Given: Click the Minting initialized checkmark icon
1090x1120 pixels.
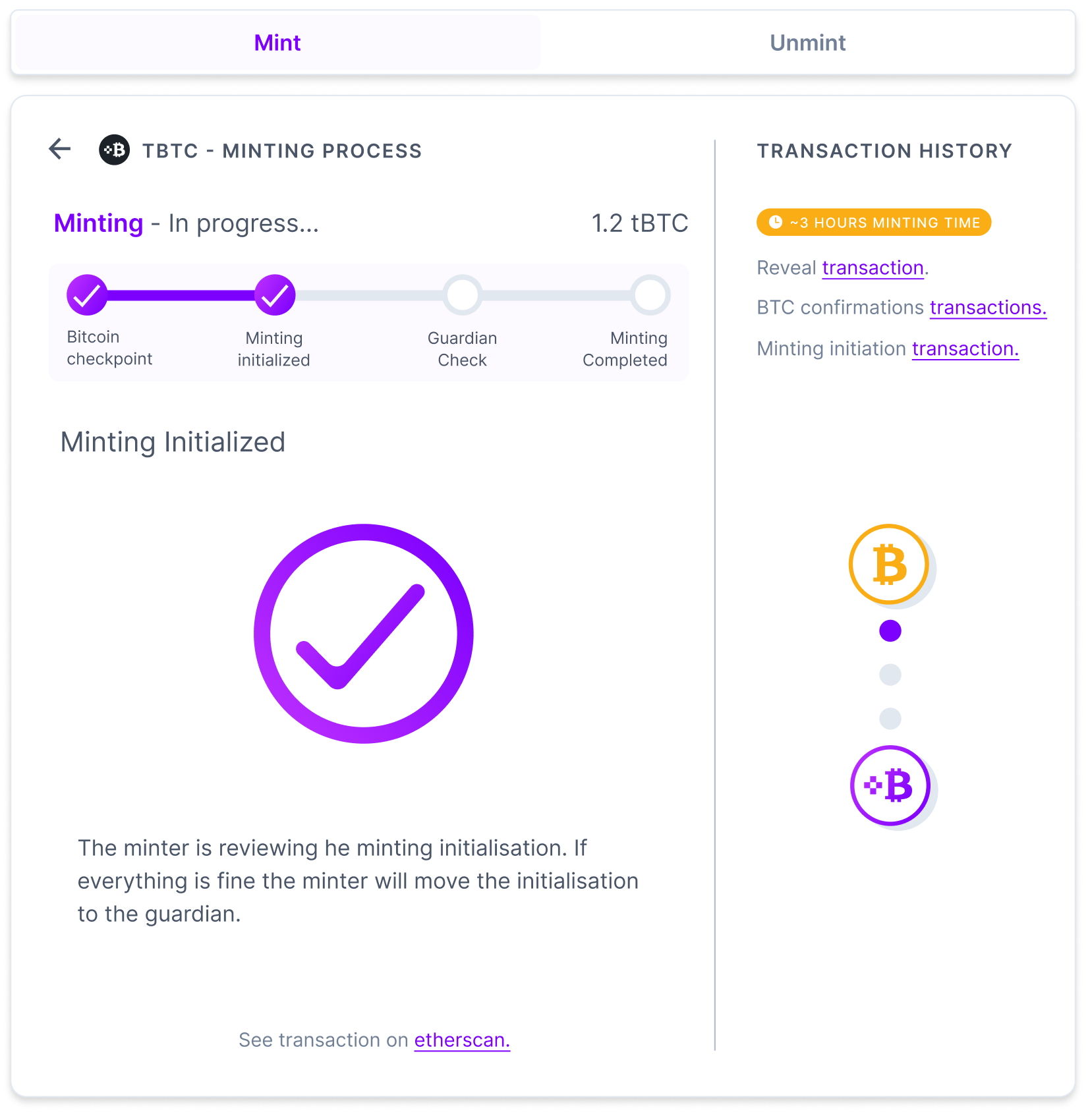Looking at the screenshot, I should coord(274,294).
